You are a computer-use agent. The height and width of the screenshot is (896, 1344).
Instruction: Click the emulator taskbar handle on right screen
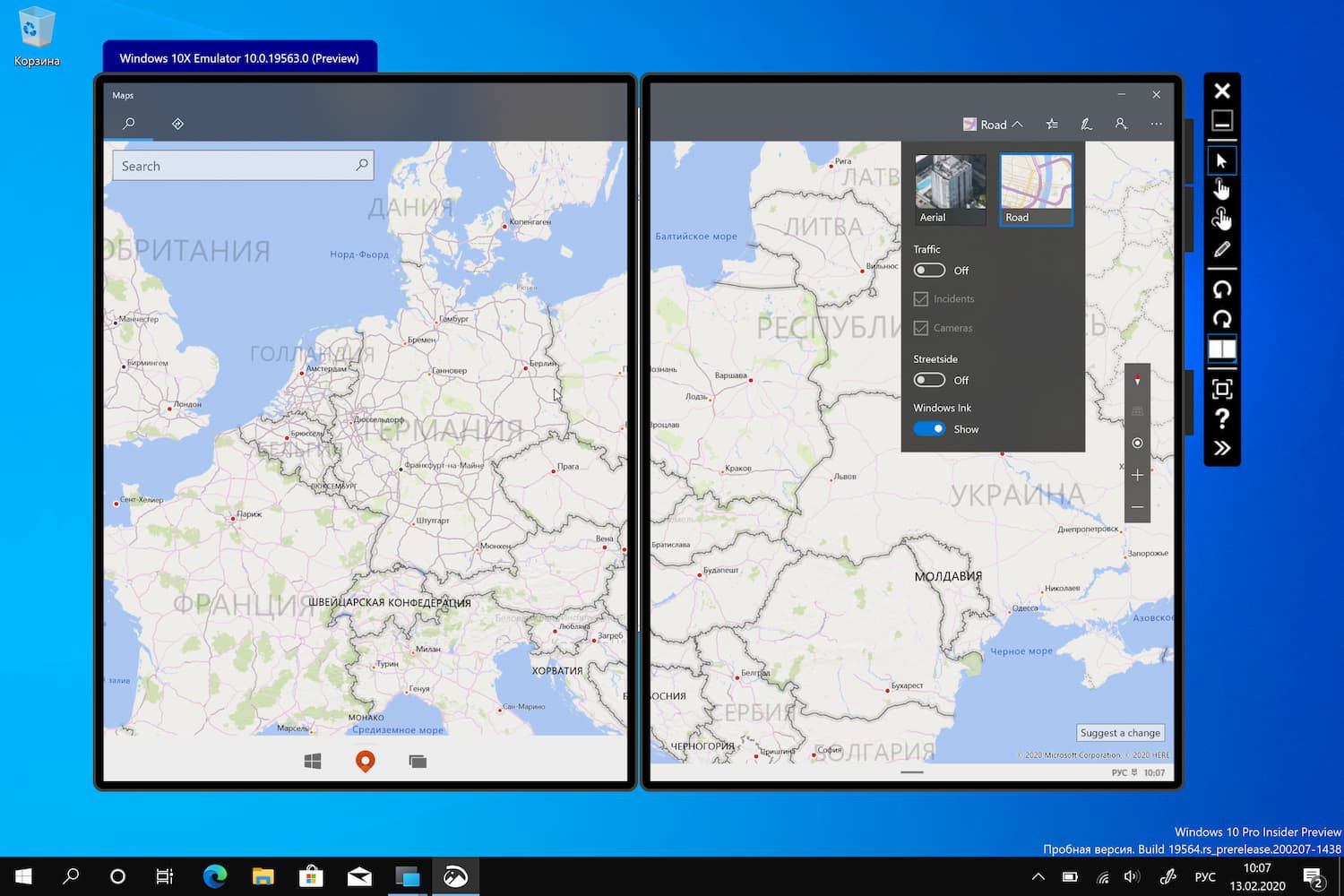[911, 772]
